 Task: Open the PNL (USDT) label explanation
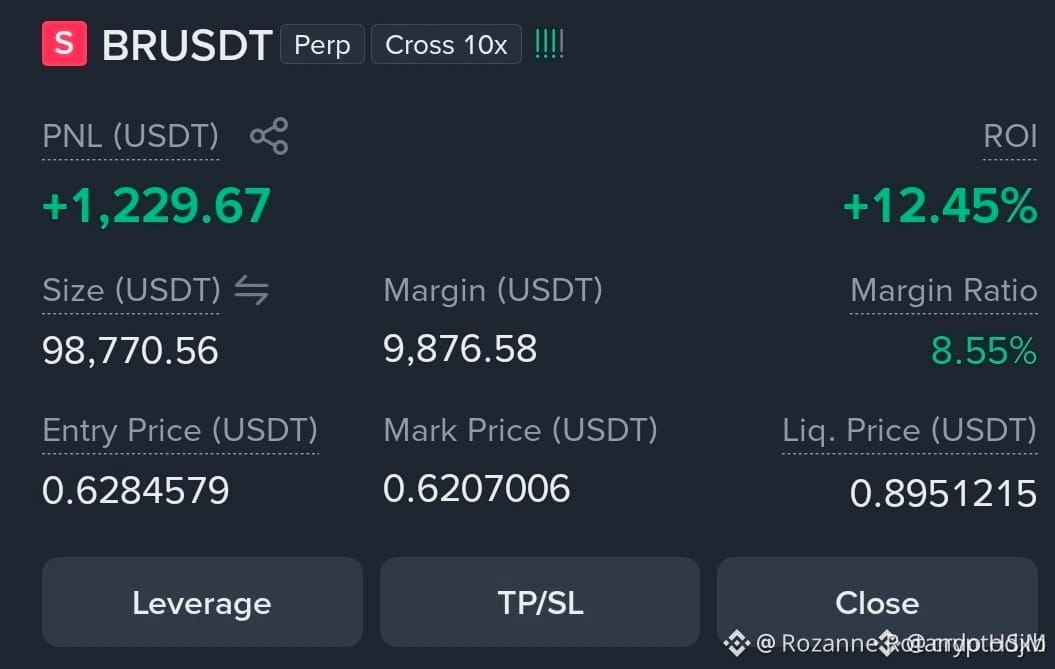click(x=131, y=137)
